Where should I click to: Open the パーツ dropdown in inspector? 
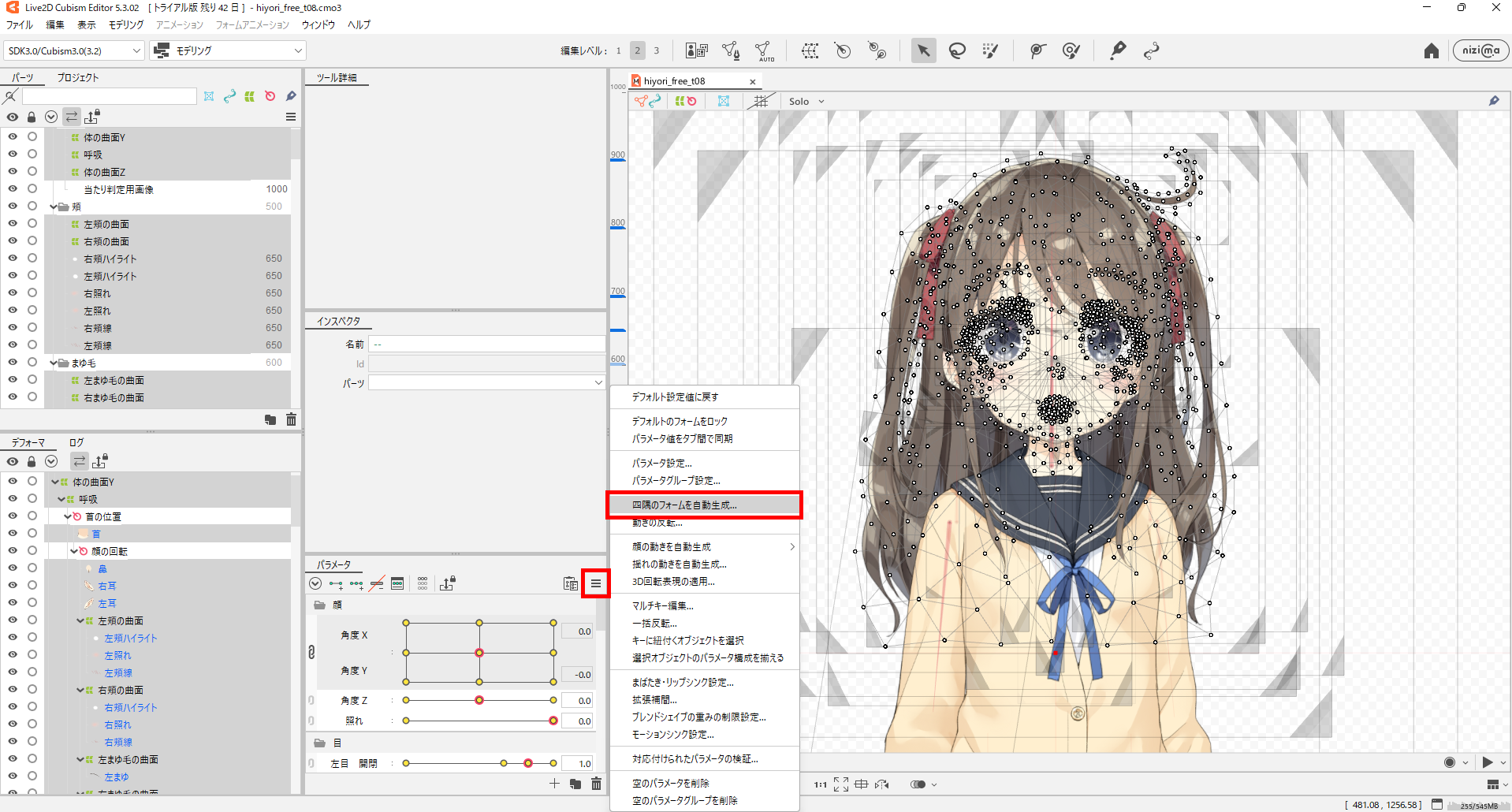pyautogui.click(x=486, y=382)
